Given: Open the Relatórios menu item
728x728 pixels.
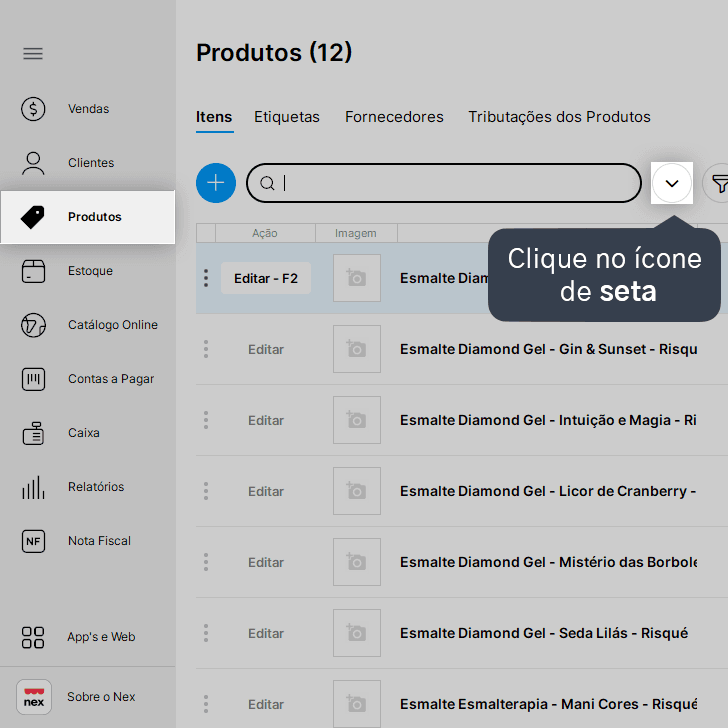Looking at the screenshot, I should (x=88, y=487).
